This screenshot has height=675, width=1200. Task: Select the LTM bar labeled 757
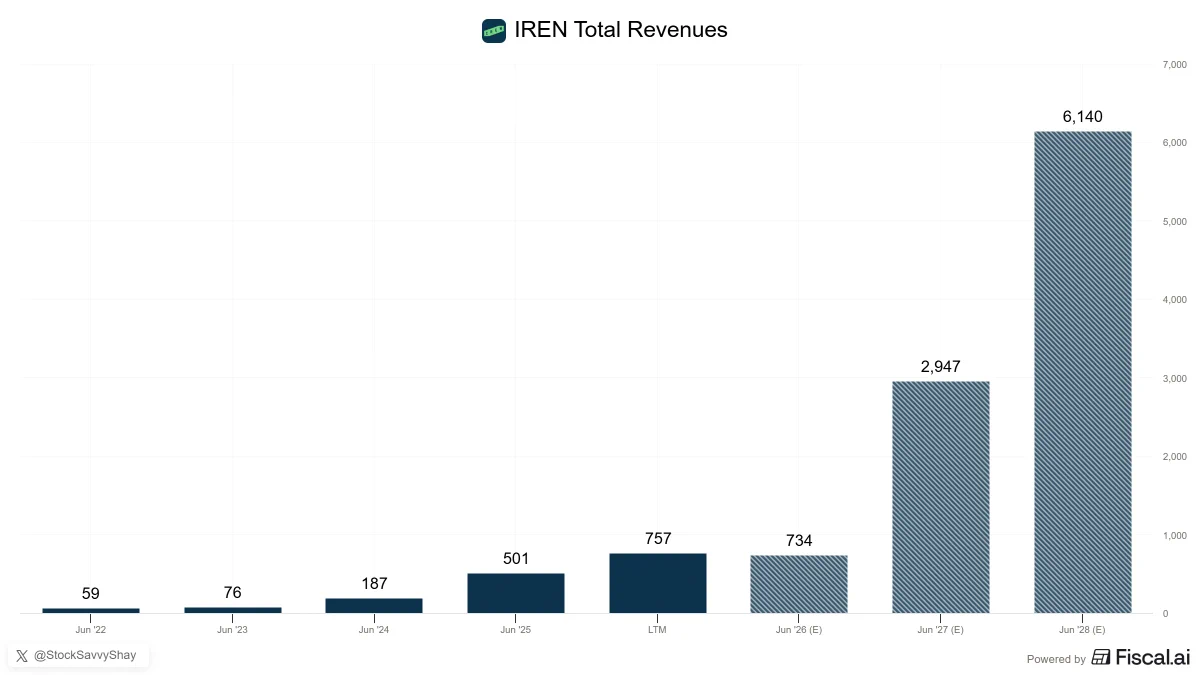pyautogui.click(x=658, y=583)
